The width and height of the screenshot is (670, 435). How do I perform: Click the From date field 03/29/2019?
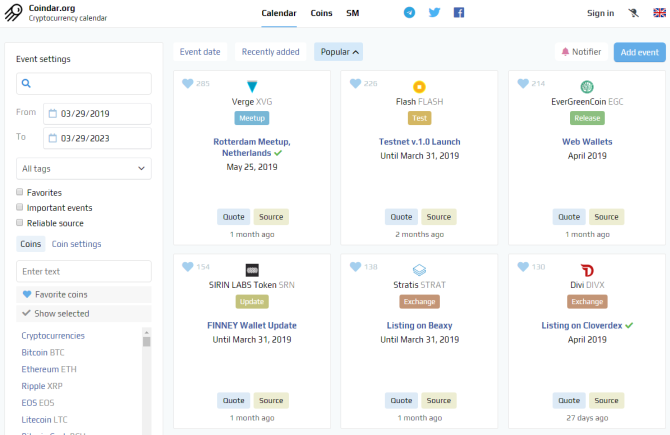pyautogui.click(x=97, y=114)
